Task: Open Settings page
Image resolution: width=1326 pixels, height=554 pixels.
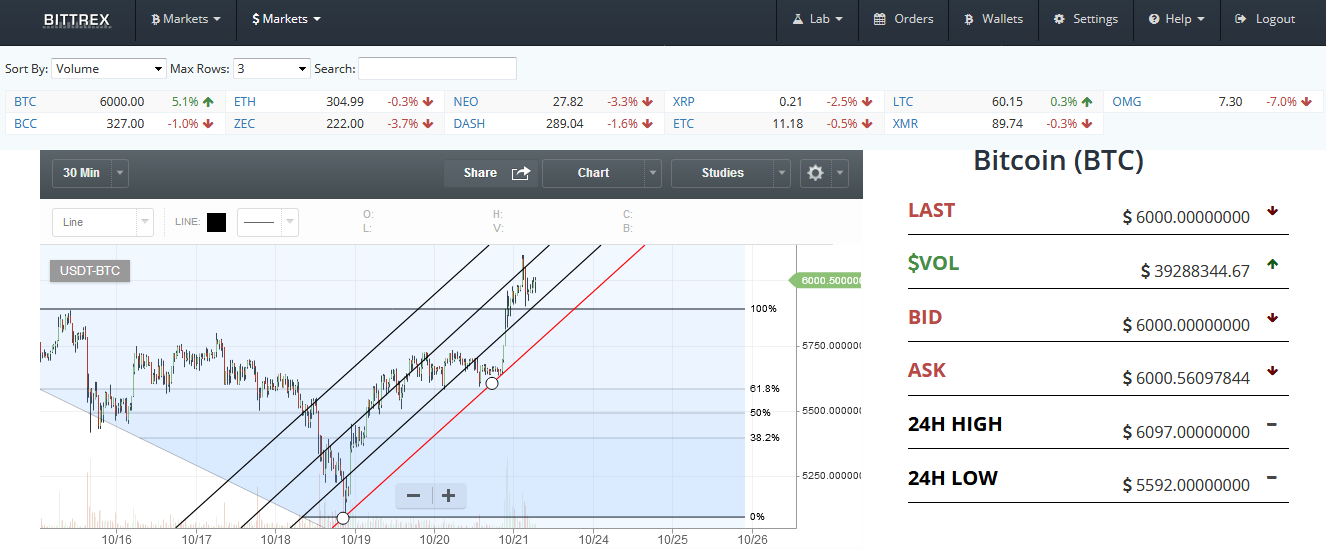Action: 1085,19
